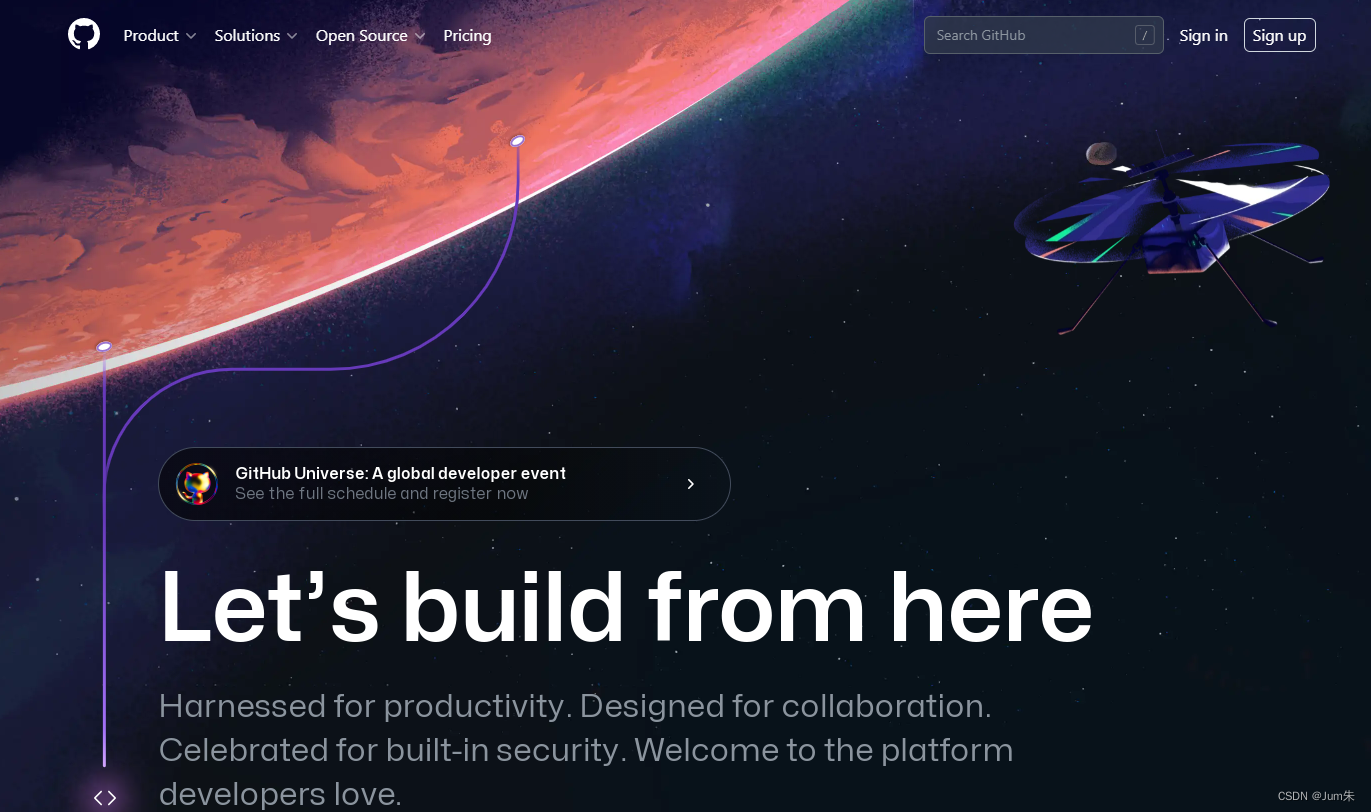The height and width of the screenshot is (812, 1371).
Task: Click the slash shortcut key icon in search
Action: coord(1145,35)
